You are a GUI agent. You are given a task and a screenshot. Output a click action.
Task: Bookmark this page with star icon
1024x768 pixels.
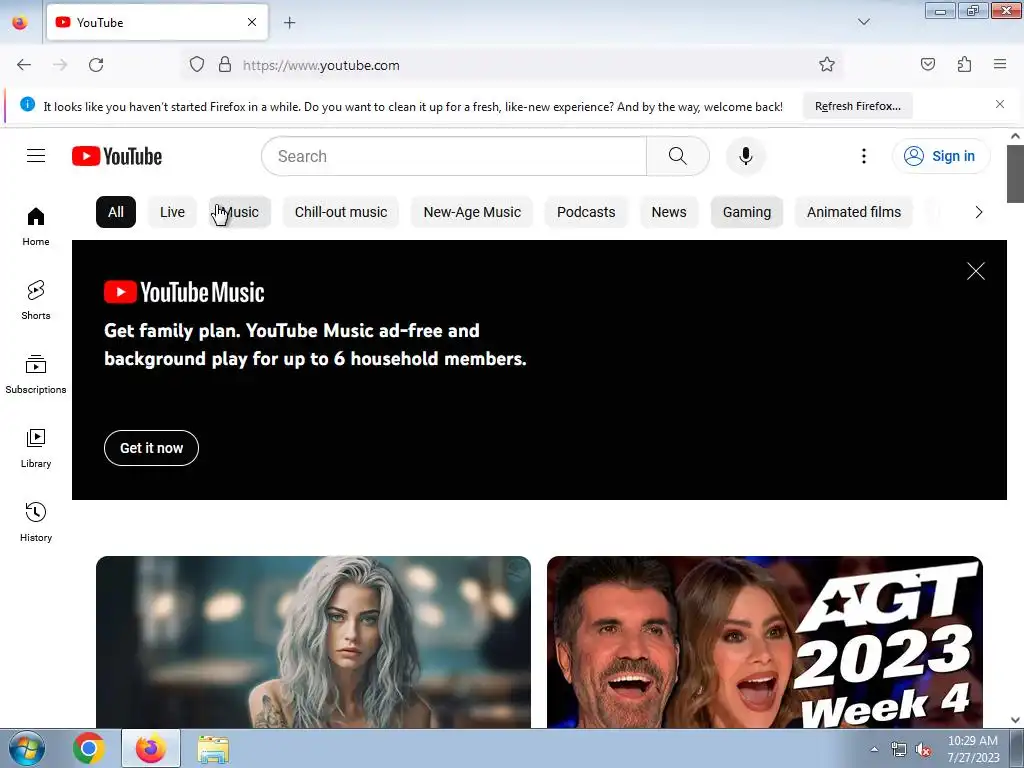pyautogui.click(x=827, y=64)
